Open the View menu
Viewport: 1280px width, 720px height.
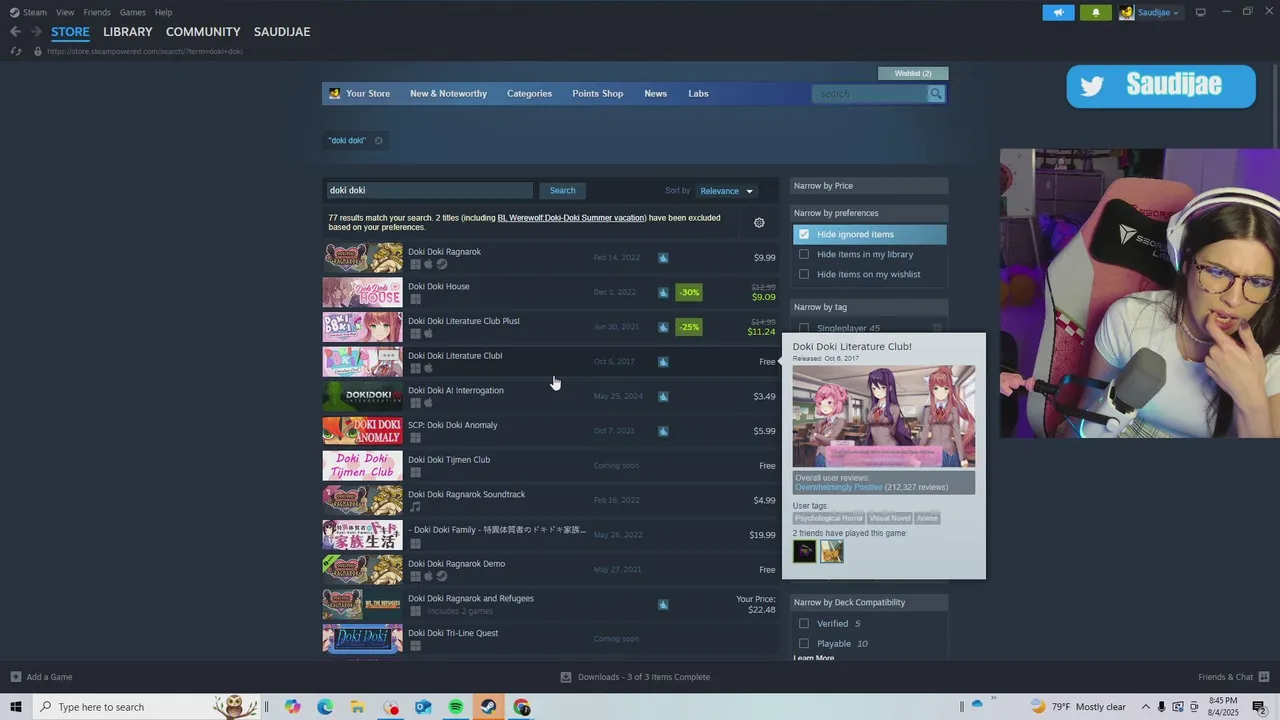(65, 12)
